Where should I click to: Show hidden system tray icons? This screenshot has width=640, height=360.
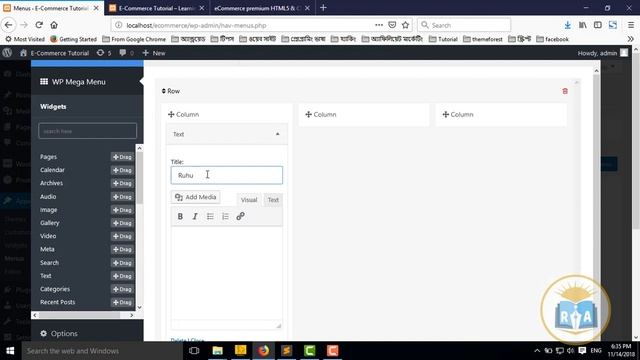coord(537,351)
